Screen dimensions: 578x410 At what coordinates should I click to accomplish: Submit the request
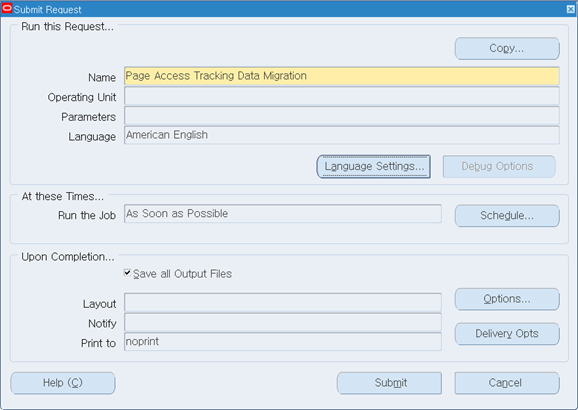pos(389,383)
